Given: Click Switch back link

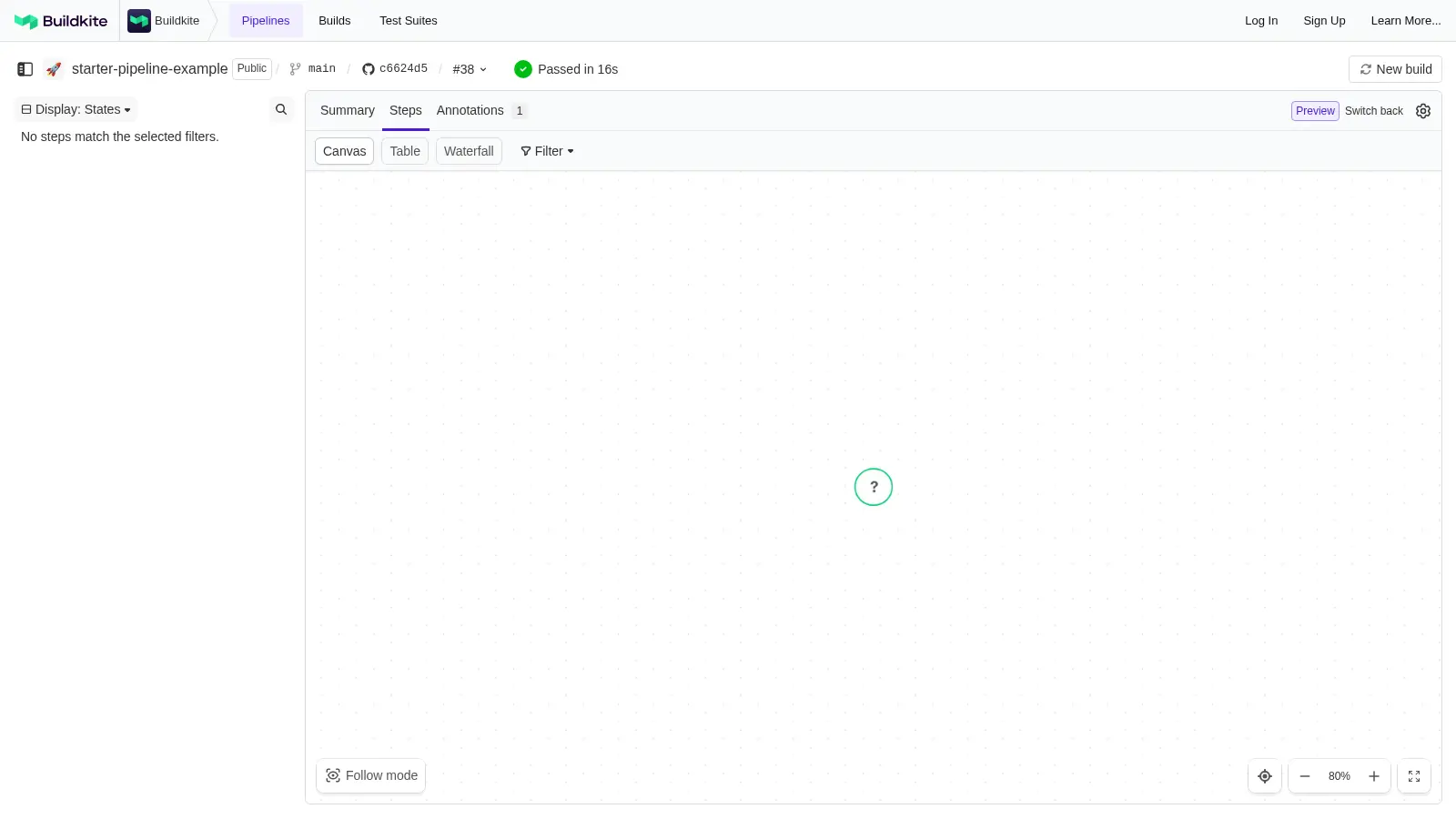Looking at the screenshot, I should tap(1374, 111).
